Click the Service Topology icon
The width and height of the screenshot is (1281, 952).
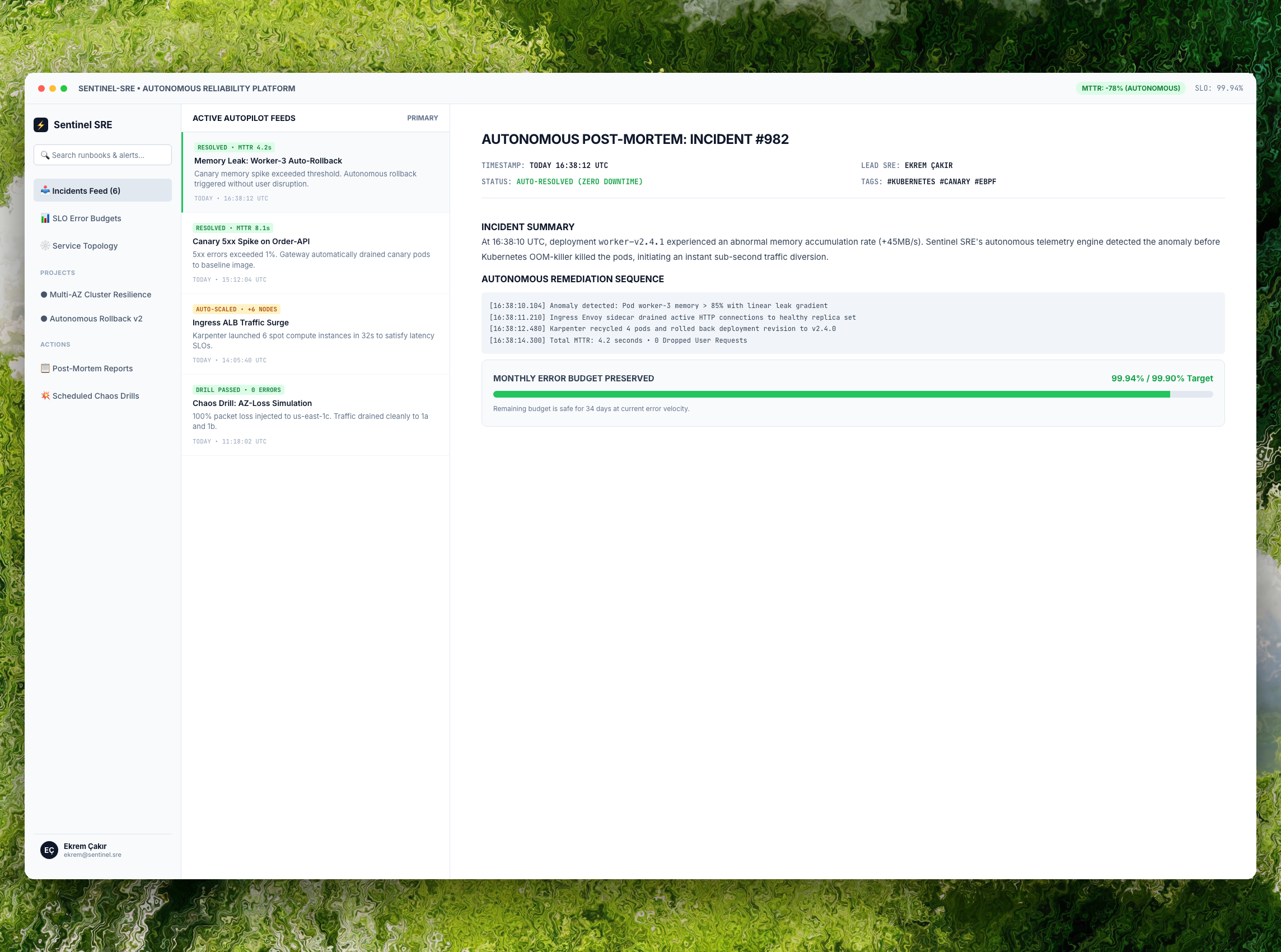45,245
